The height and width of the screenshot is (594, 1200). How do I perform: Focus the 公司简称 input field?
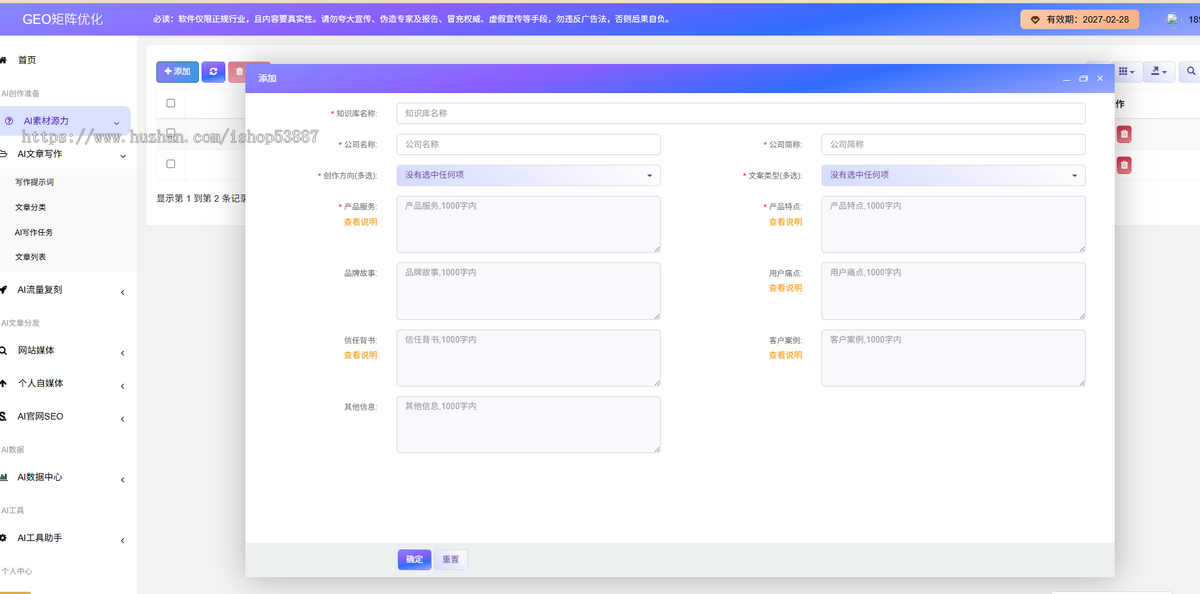954,145
